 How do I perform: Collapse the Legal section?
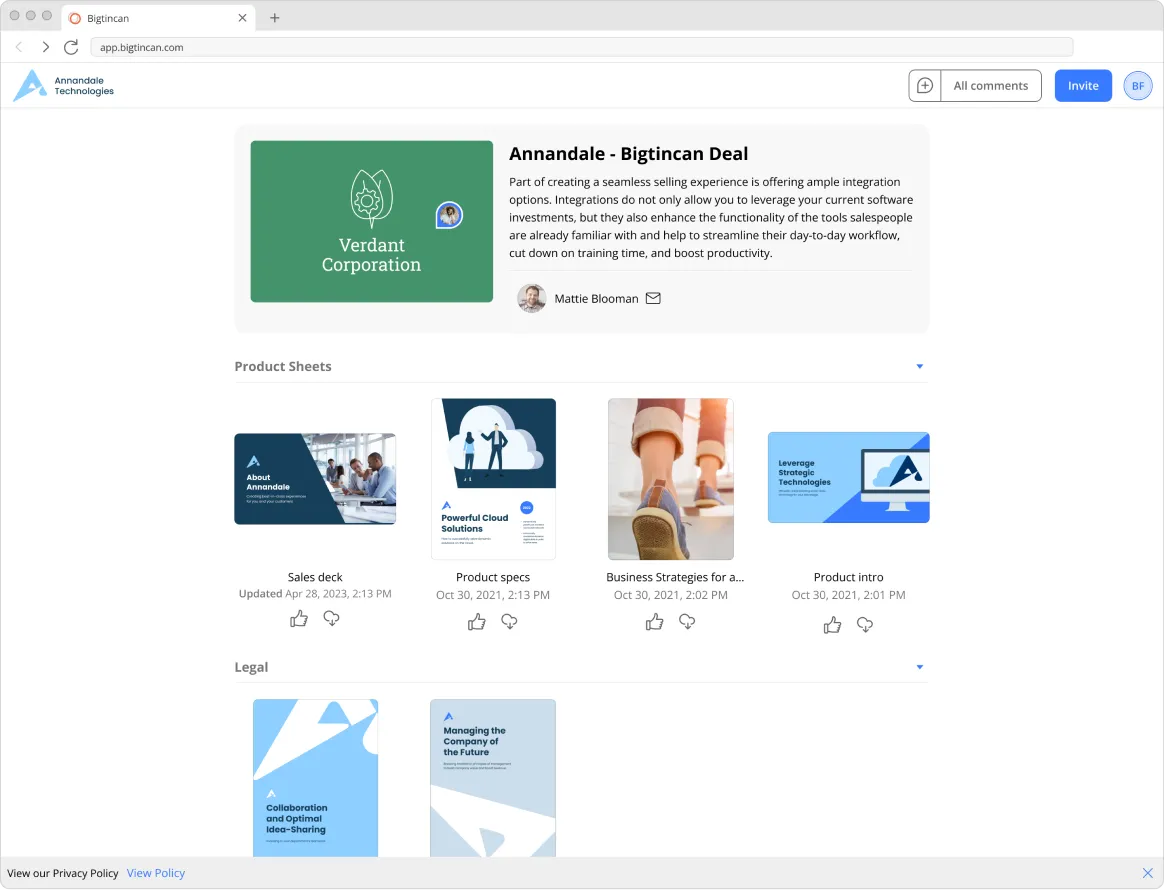click(920, 667)
